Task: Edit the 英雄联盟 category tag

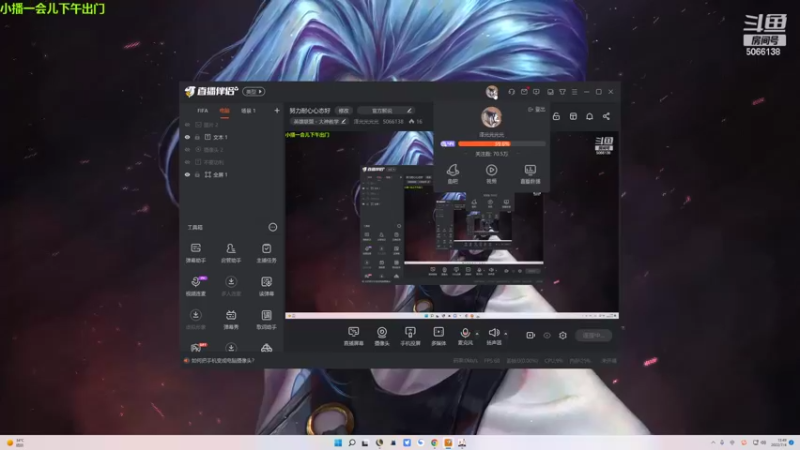Action: (x=319, y=121)
